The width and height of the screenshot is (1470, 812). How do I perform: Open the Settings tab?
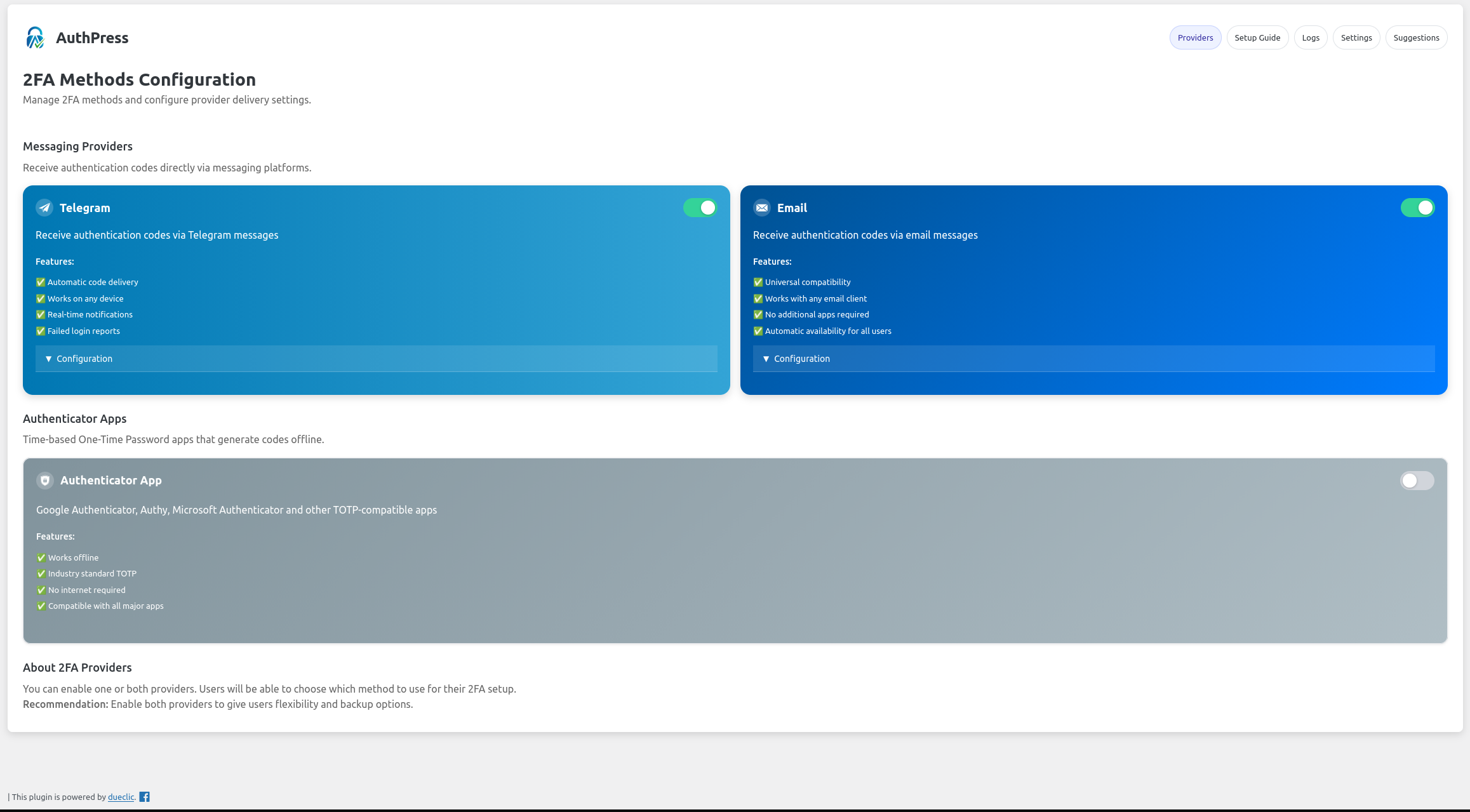tap(1356, 37)
